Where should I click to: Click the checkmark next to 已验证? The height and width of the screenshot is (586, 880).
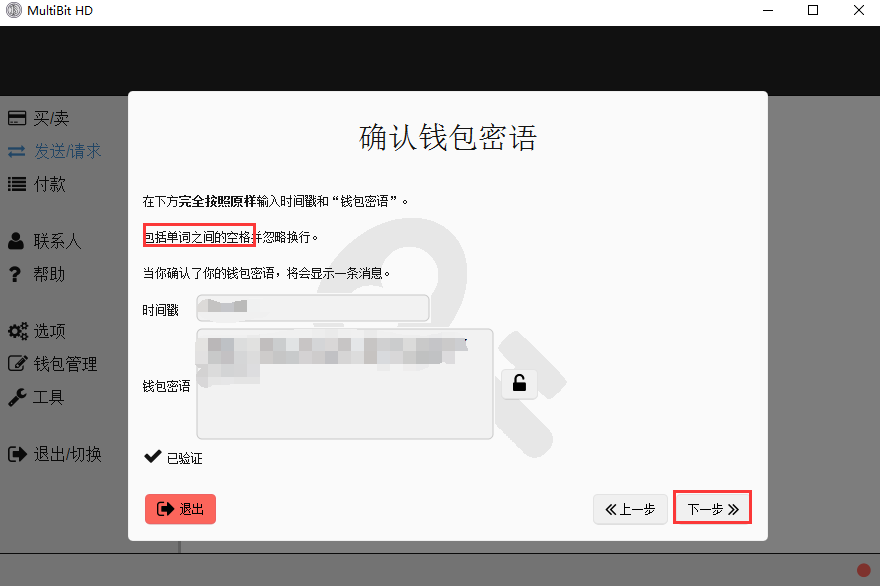click(x=153, y=456)
